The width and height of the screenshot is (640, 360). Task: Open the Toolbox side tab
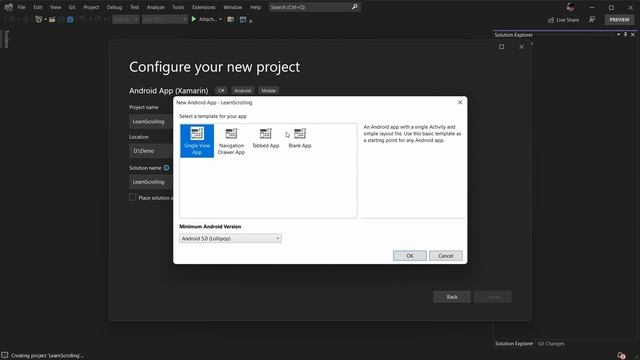6,39
